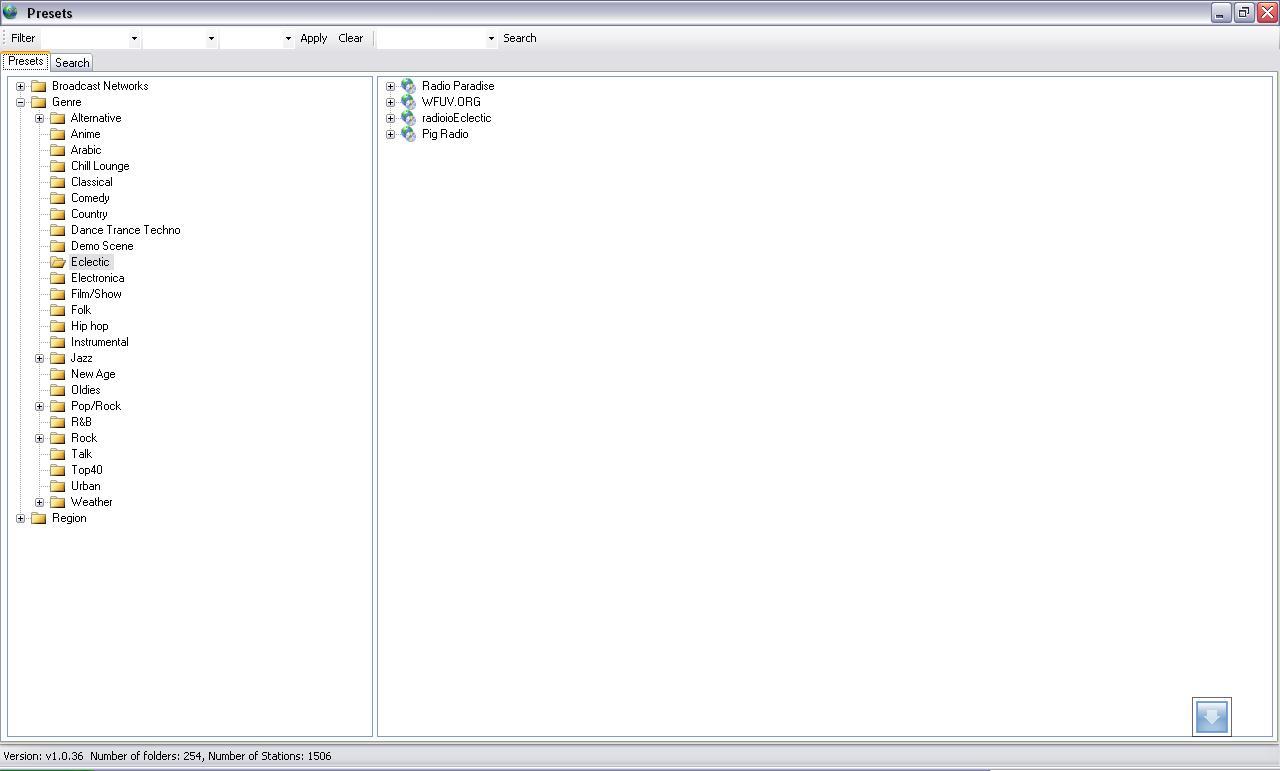Screen dimensions: 1280x771
Task: Expand the Jazz folder
Action: [x=39, y=358]
